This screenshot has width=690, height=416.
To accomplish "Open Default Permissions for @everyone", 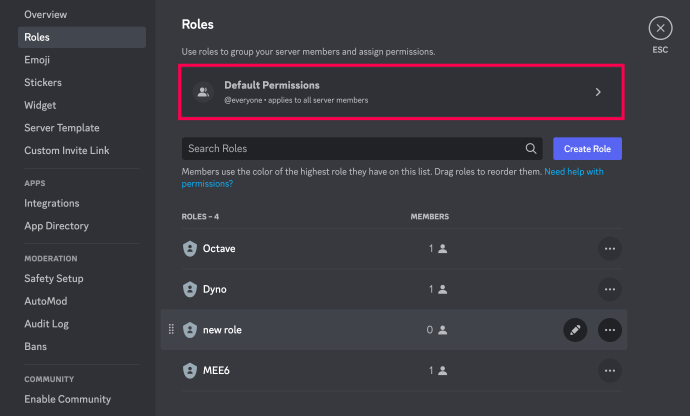I will pyautogui.click(x=401, y=92).
